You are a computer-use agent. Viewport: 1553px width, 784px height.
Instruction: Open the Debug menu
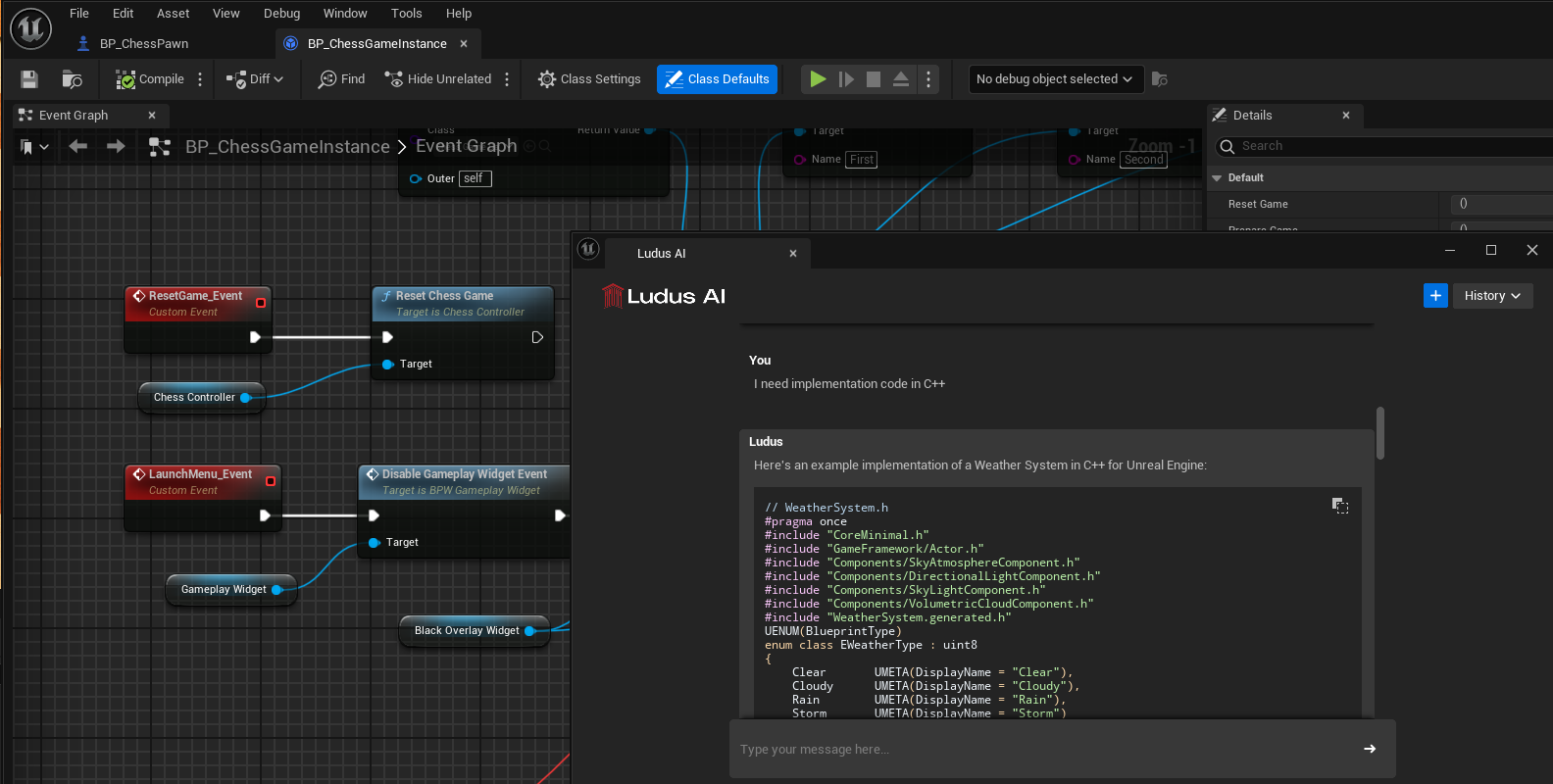pos(282,14)
